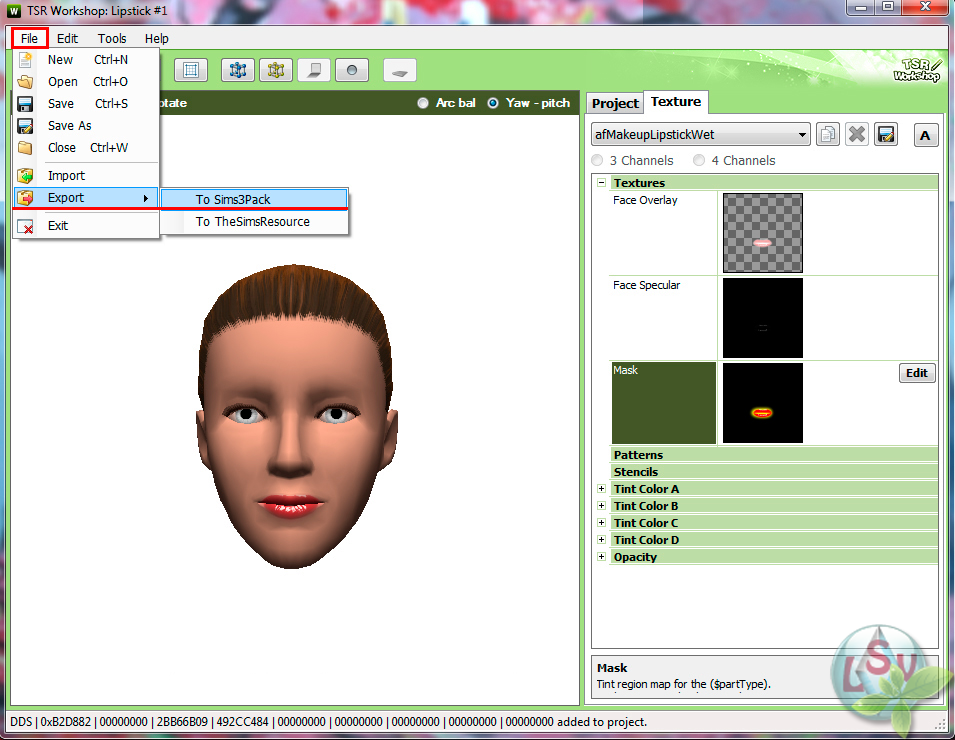Image resolution: width=955 pixels, height=740 pixels.
Task: Click the grid view toolbar icon
Action: pyautogui.click(x=191, y=70)
